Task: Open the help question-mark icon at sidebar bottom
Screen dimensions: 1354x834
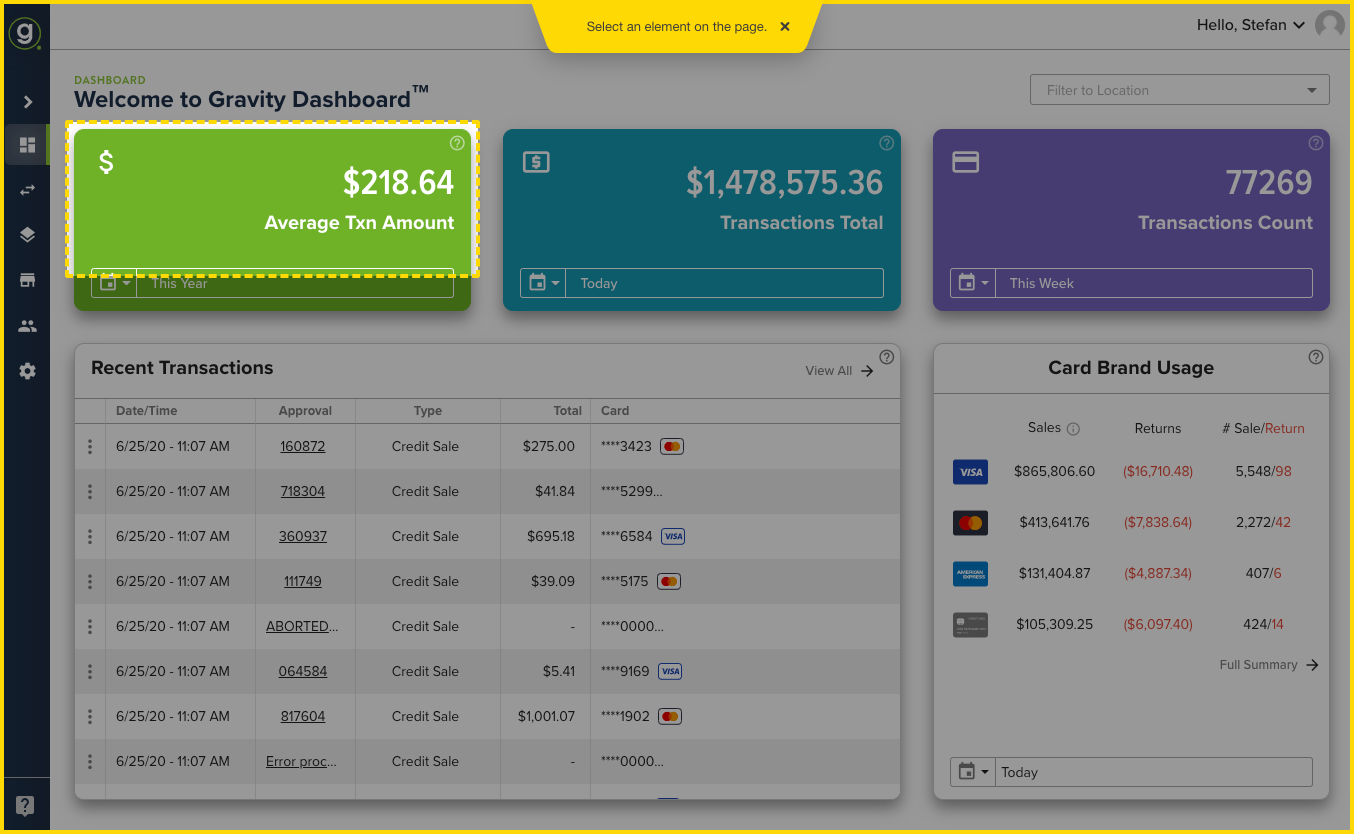Action: coord(26,806)
